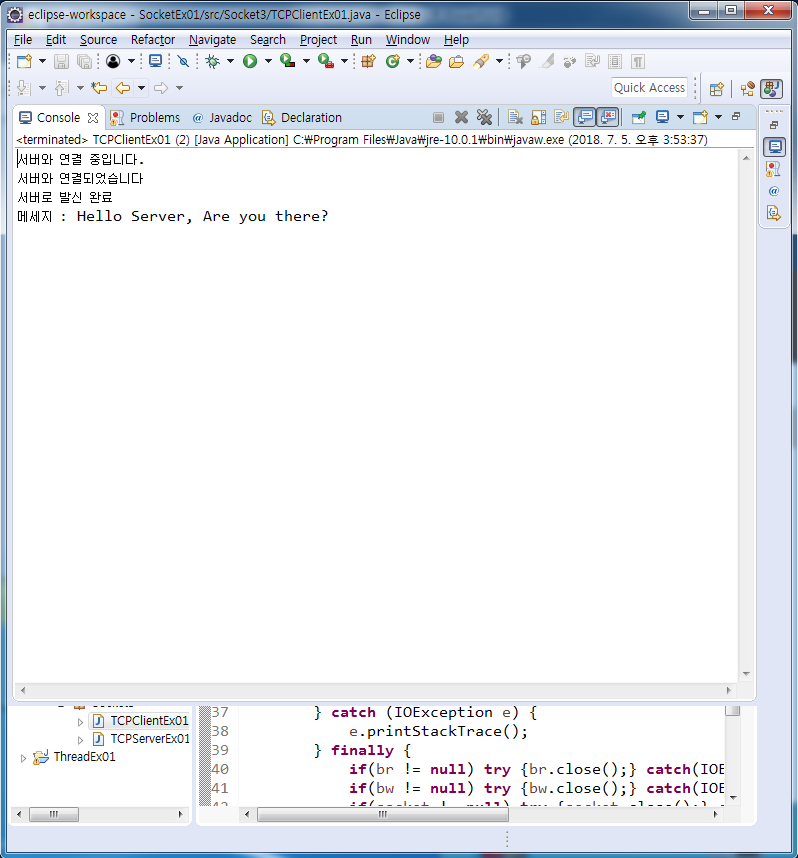This screenshot has width=798, height=858.
Task: Click the Console horizontal scrollbar track
Action: 375,691
